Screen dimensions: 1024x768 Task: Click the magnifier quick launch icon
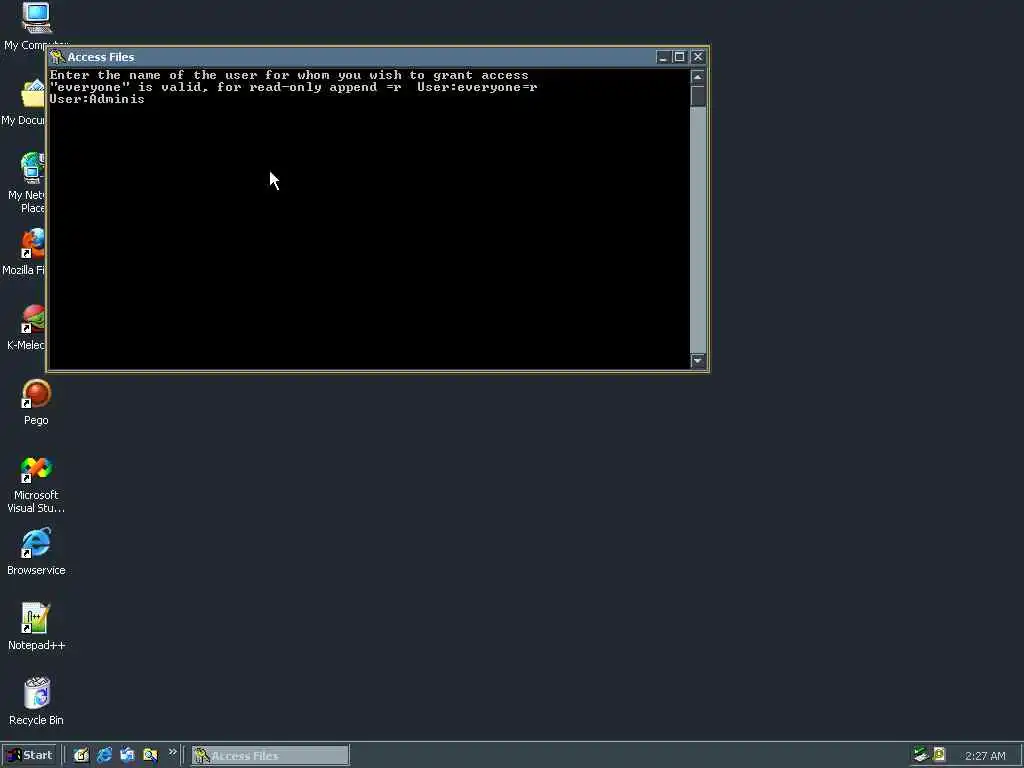point(150,755)
